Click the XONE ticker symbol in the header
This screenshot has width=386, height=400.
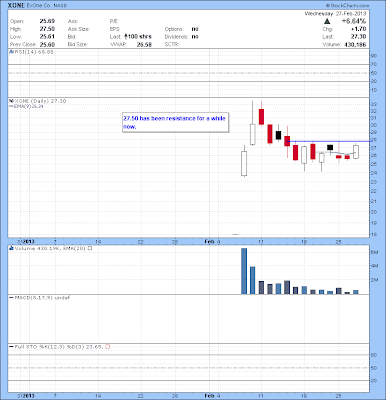(16, 6)
